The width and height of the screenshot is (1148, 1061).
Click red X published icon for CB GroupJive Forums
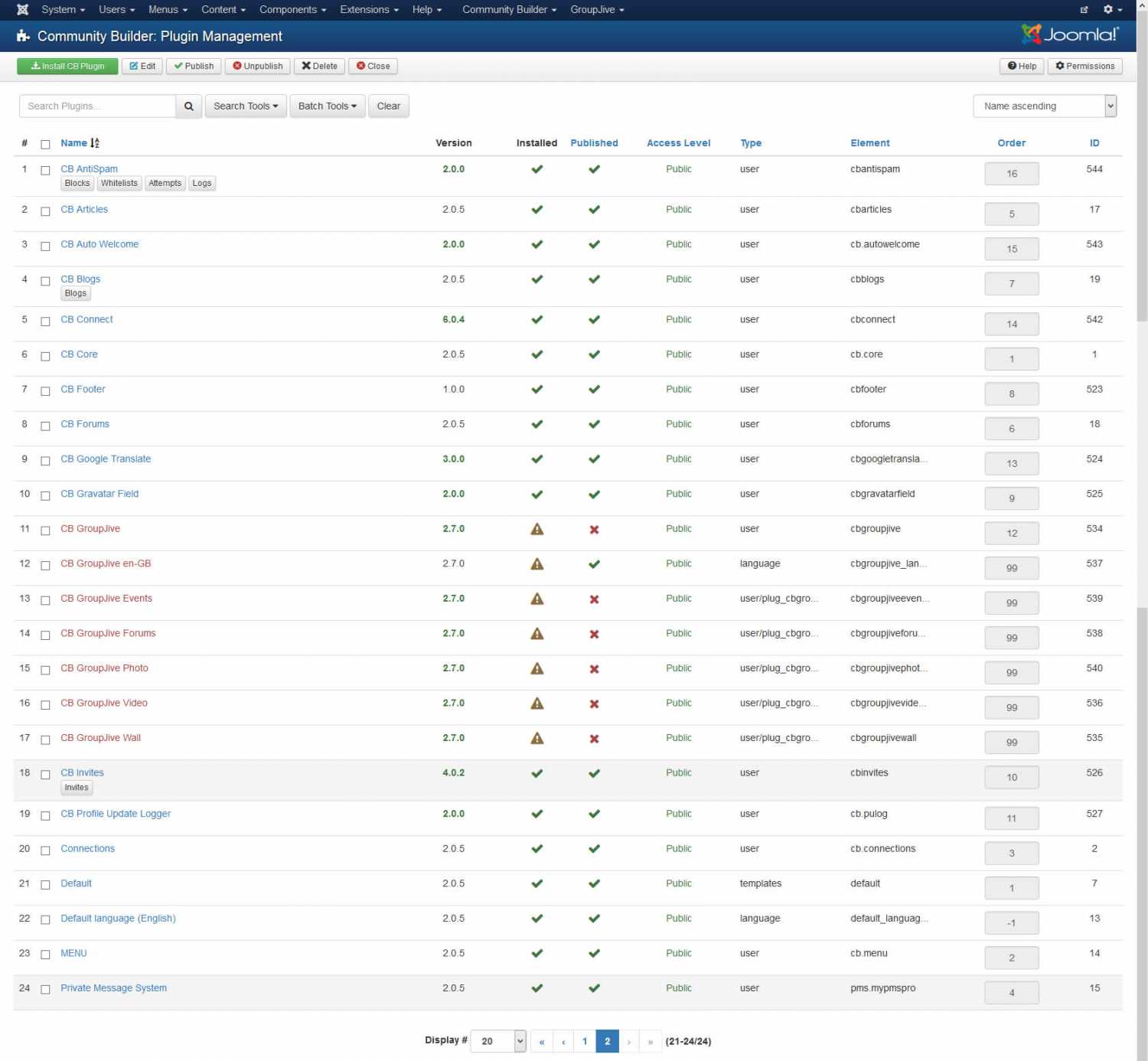594,635
